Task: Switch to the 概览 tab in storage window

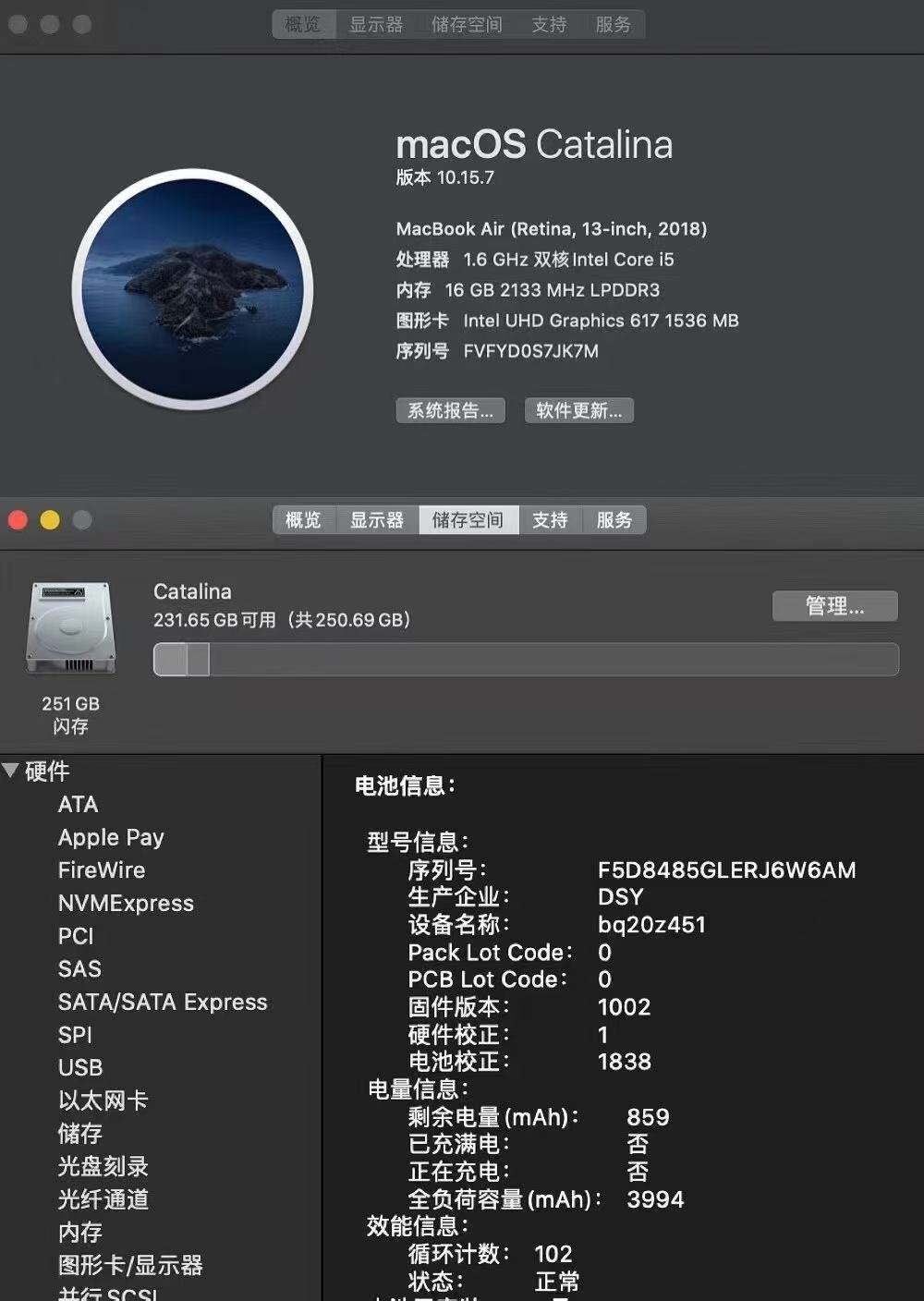Action: (x=304, y=520)
